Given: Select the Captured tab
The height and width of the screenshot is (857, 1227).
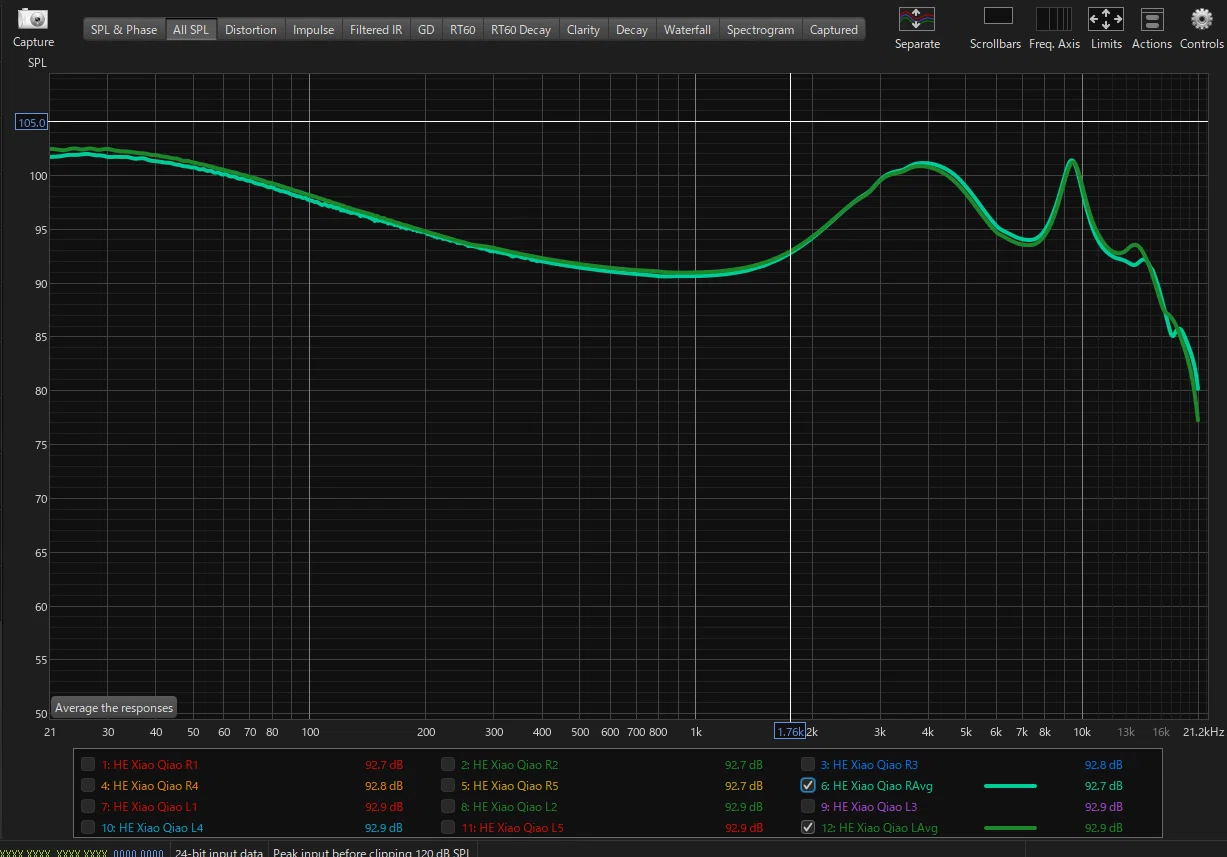Looking at the screenshot, I should (x=834, y=30).
